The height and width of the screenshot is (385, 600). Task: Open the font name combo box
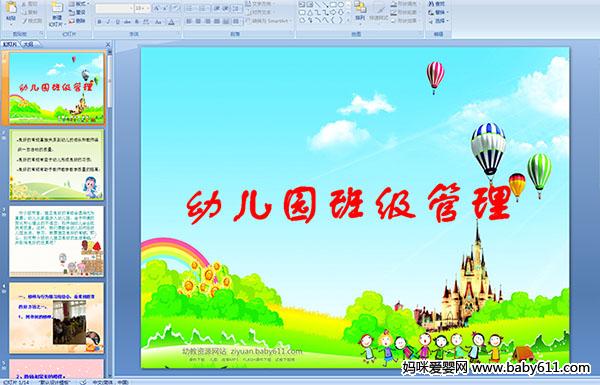[114, 8]
